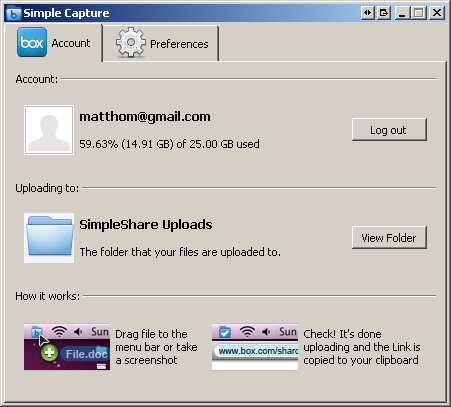Close the Simple Capture window
This screenshot has width=451, height=407.
pyautogui.click(x=437, y=13)
